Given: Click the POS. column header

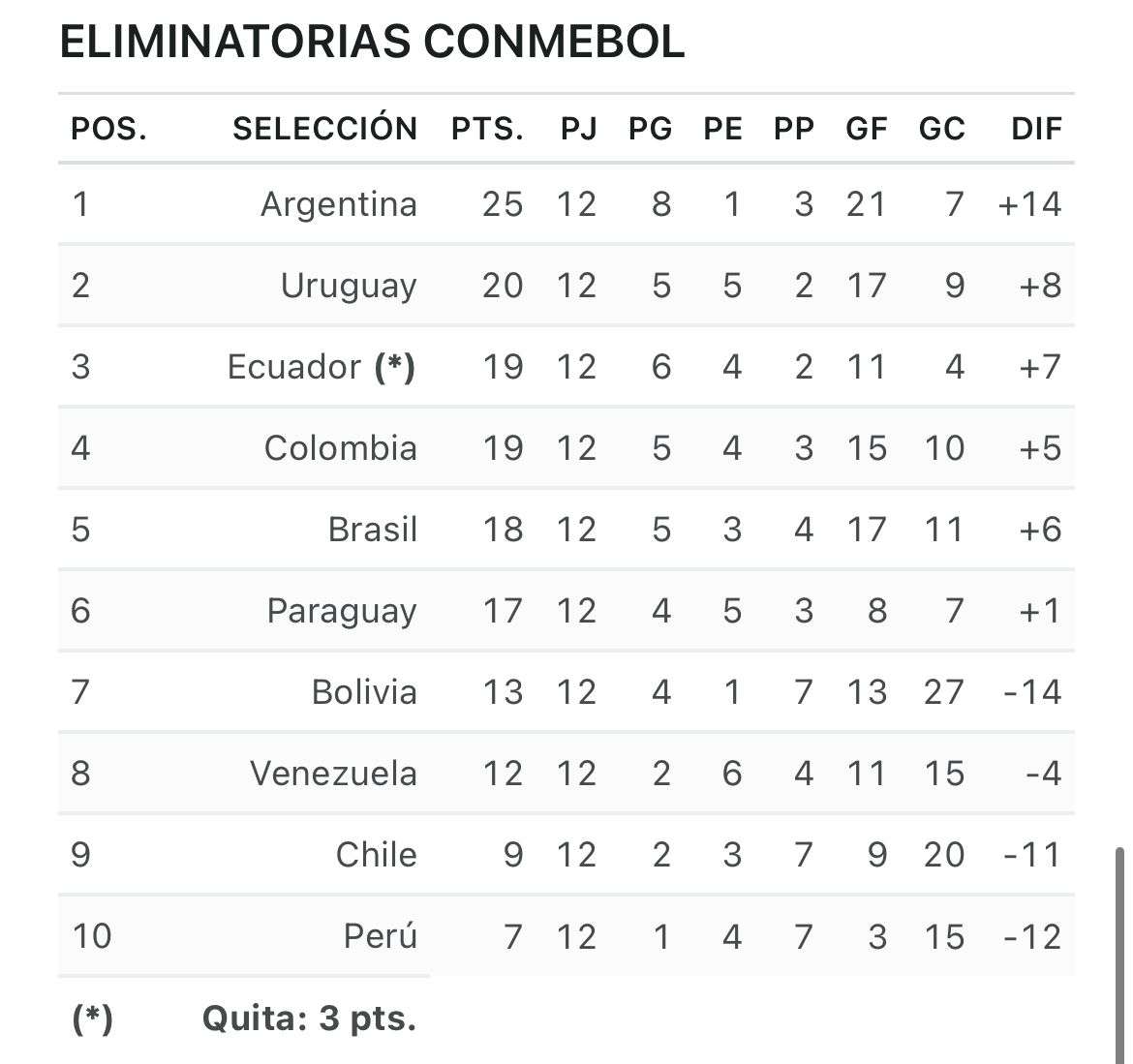Looking at the screenshot, I should (x=109, y=129).
